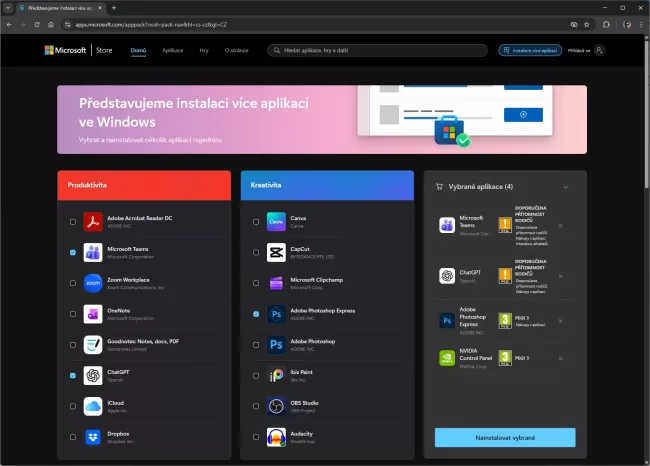Click the Nainstalovat vybrané button
This screenshot has width=650, height=466.
[x=505, y=438]
